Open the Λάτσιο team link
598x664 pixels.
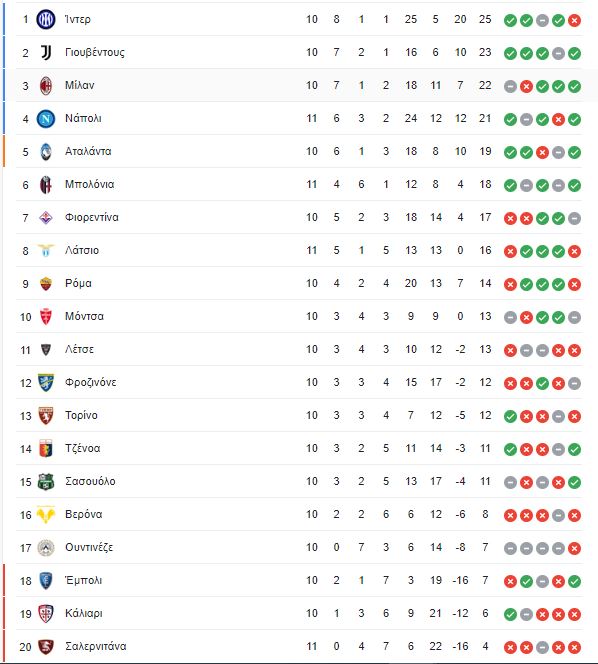click(x=82, y=251)
